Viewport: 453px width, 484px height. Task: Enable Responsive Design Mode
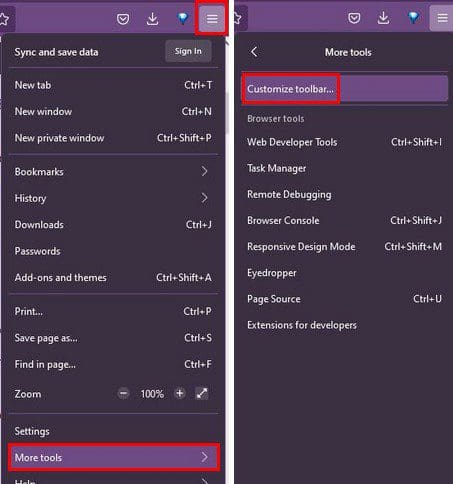(345, 247)
